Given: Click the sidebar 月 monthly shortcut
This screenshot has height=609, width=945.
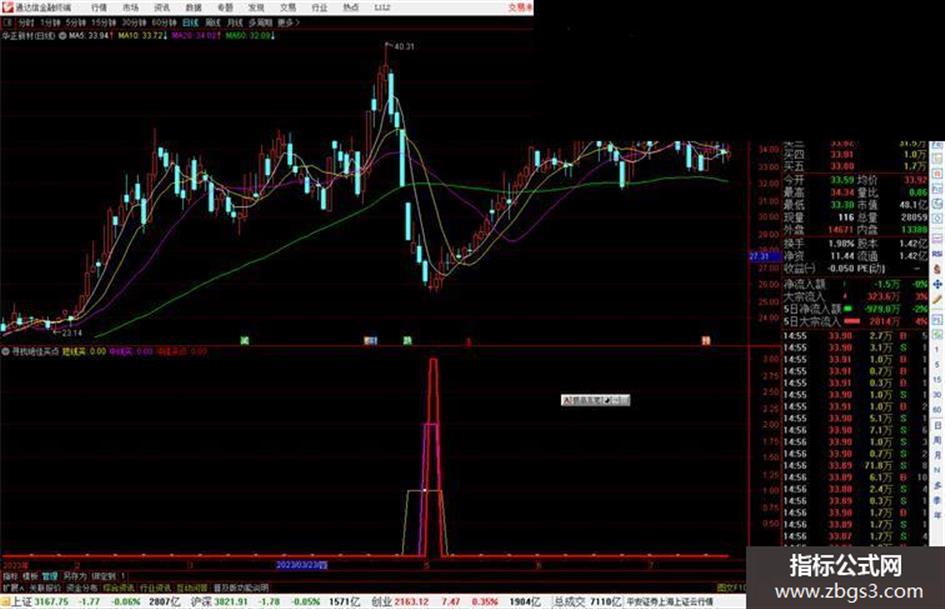Looking at the screenshot, I should [x=937, y=456].
